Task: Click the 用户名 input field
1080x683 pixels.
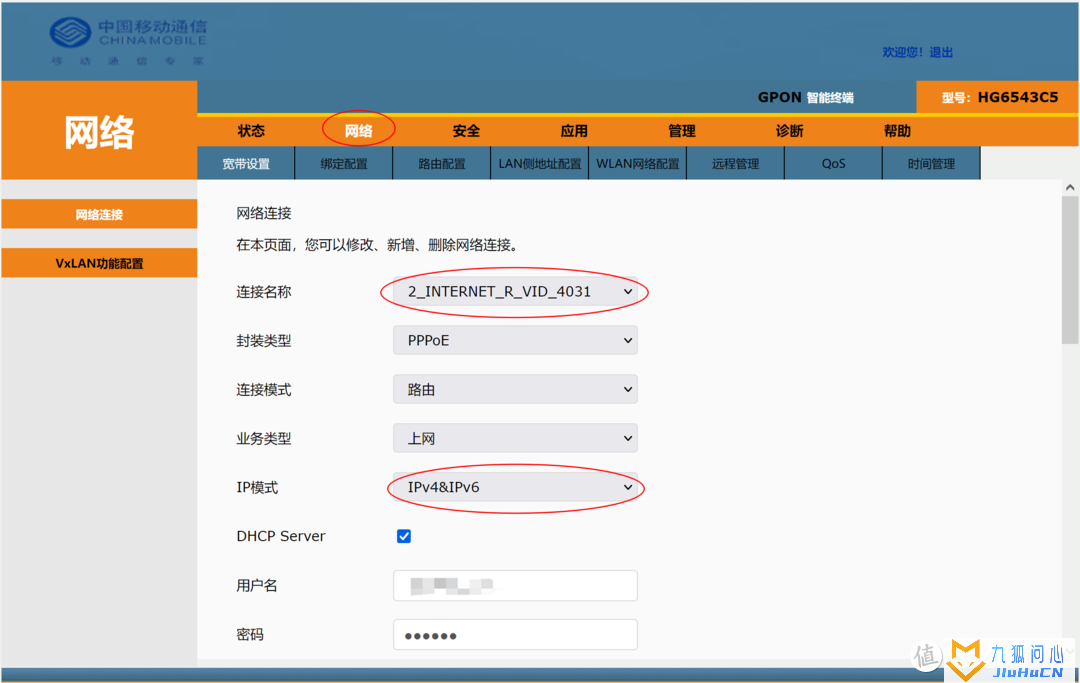Action: click(515, 585)
